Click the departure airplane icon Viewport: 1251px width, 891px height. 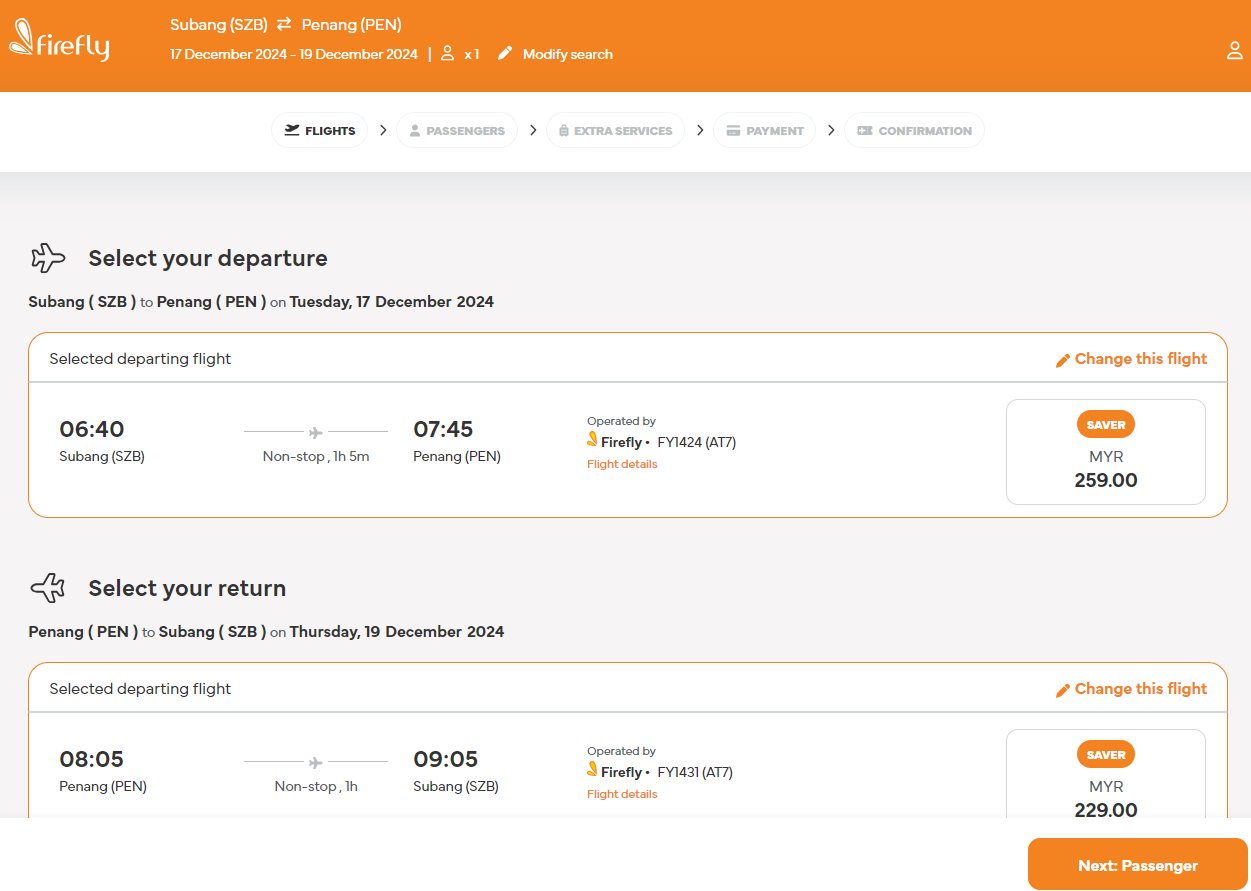48,258
